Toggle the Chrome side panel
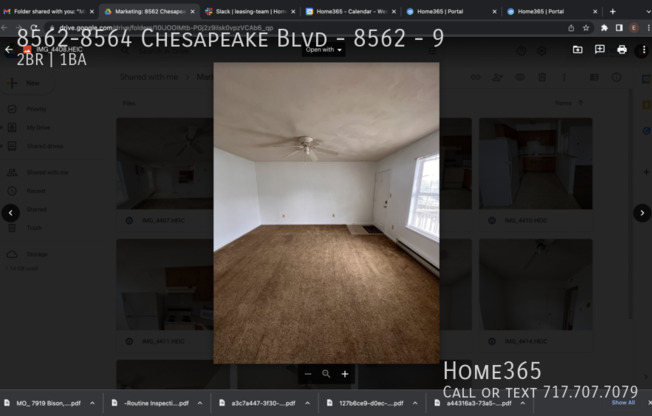Image resolution: width=652 pixels, height=416 pixels. [x=619, y=28]
